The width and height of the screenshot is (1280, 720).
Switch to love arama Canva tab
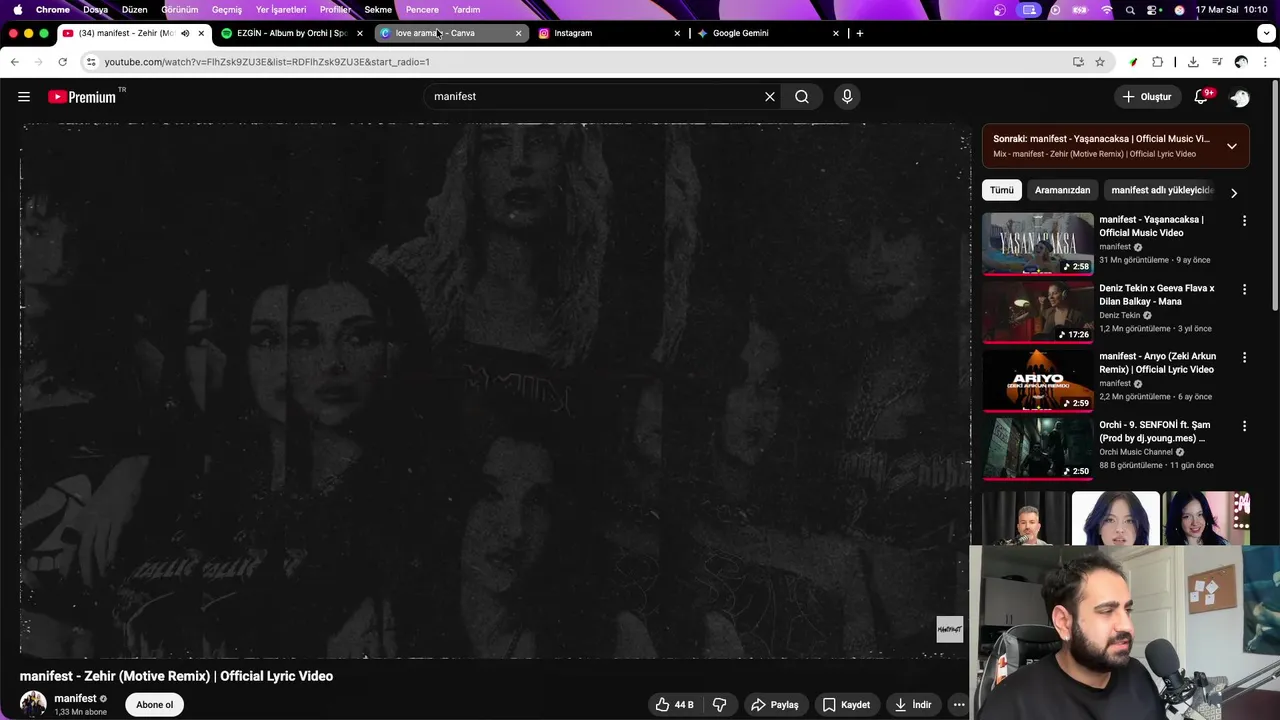[452, 33]
